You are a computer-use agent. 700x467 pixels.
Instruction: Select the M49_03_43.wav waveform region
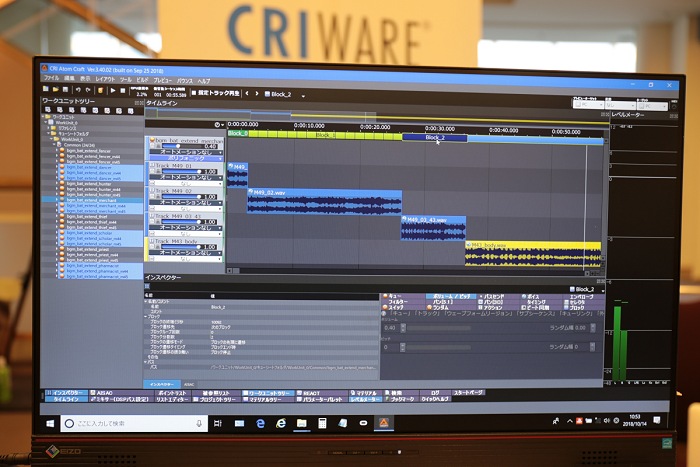433,228
